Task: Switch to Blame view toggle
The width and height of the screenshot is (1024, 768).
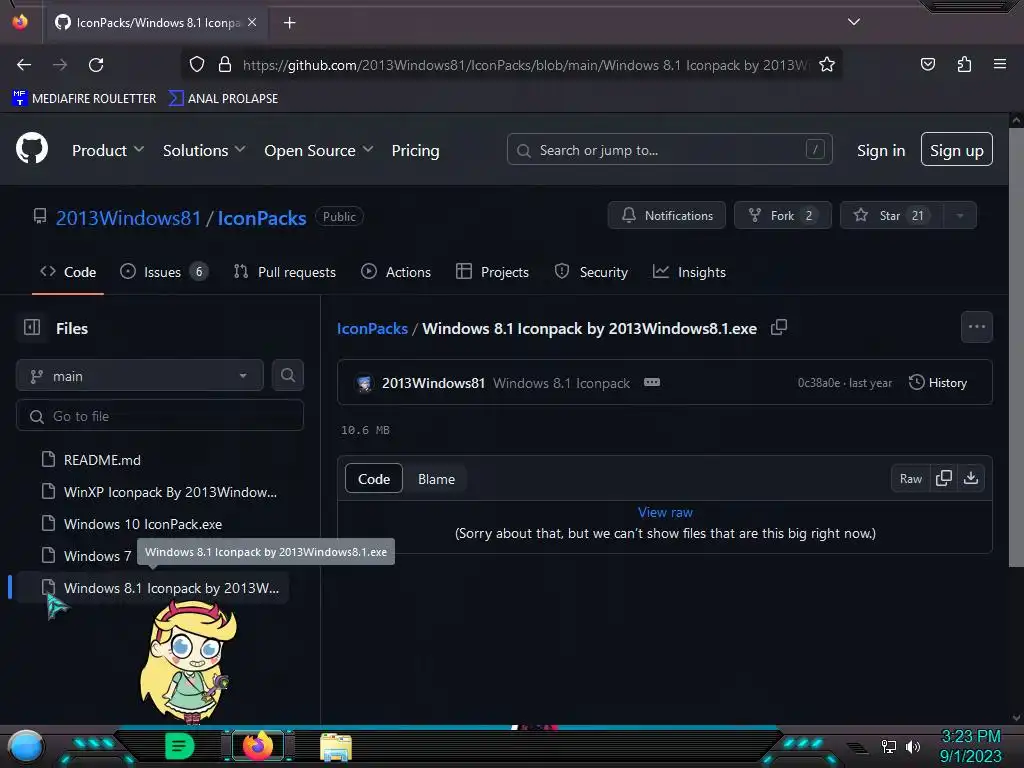Action: coord(436,479)
